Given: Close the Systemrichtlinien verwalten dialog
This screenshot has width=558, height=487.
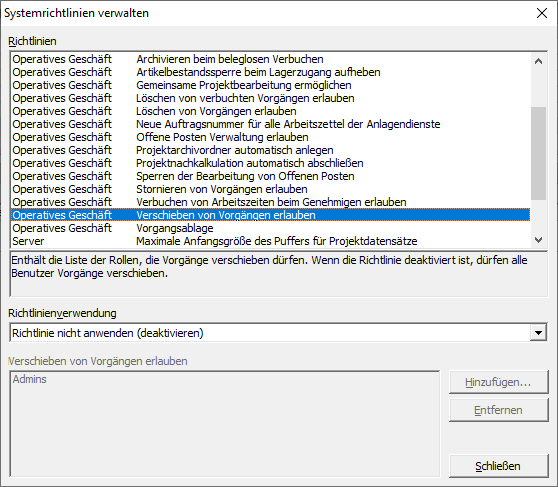Looking at the screenshot, I should [542, 13].
